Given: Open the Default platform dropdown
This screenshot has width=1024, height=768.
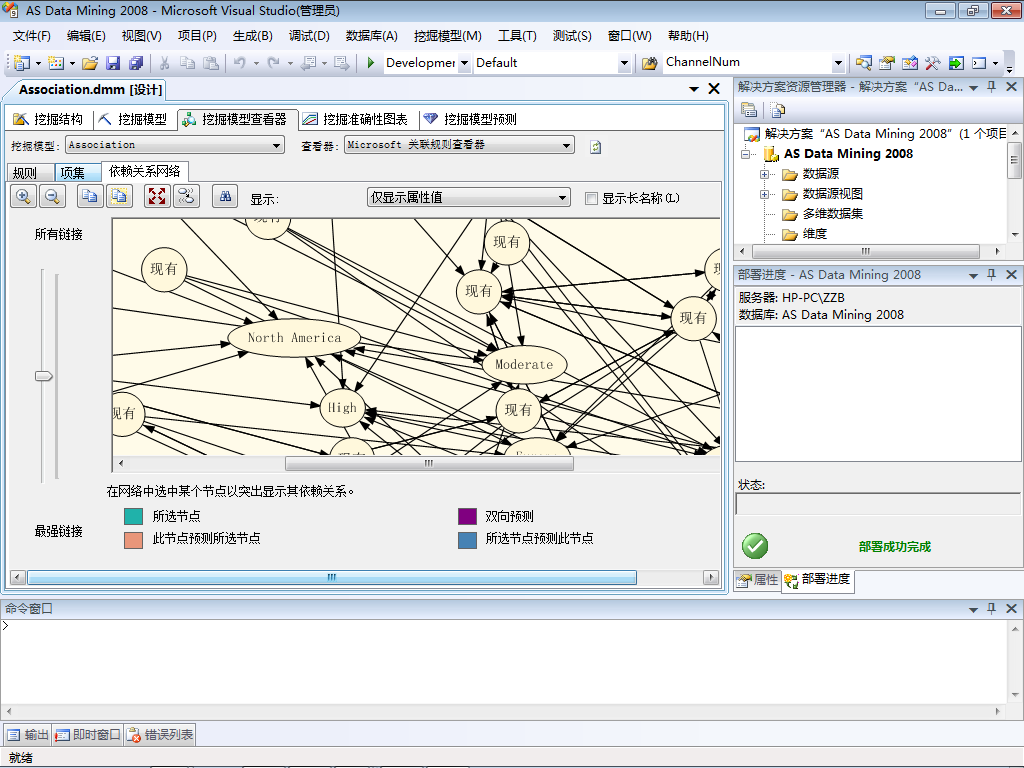Looking at the screenshot, I should [x=624, y=63].
